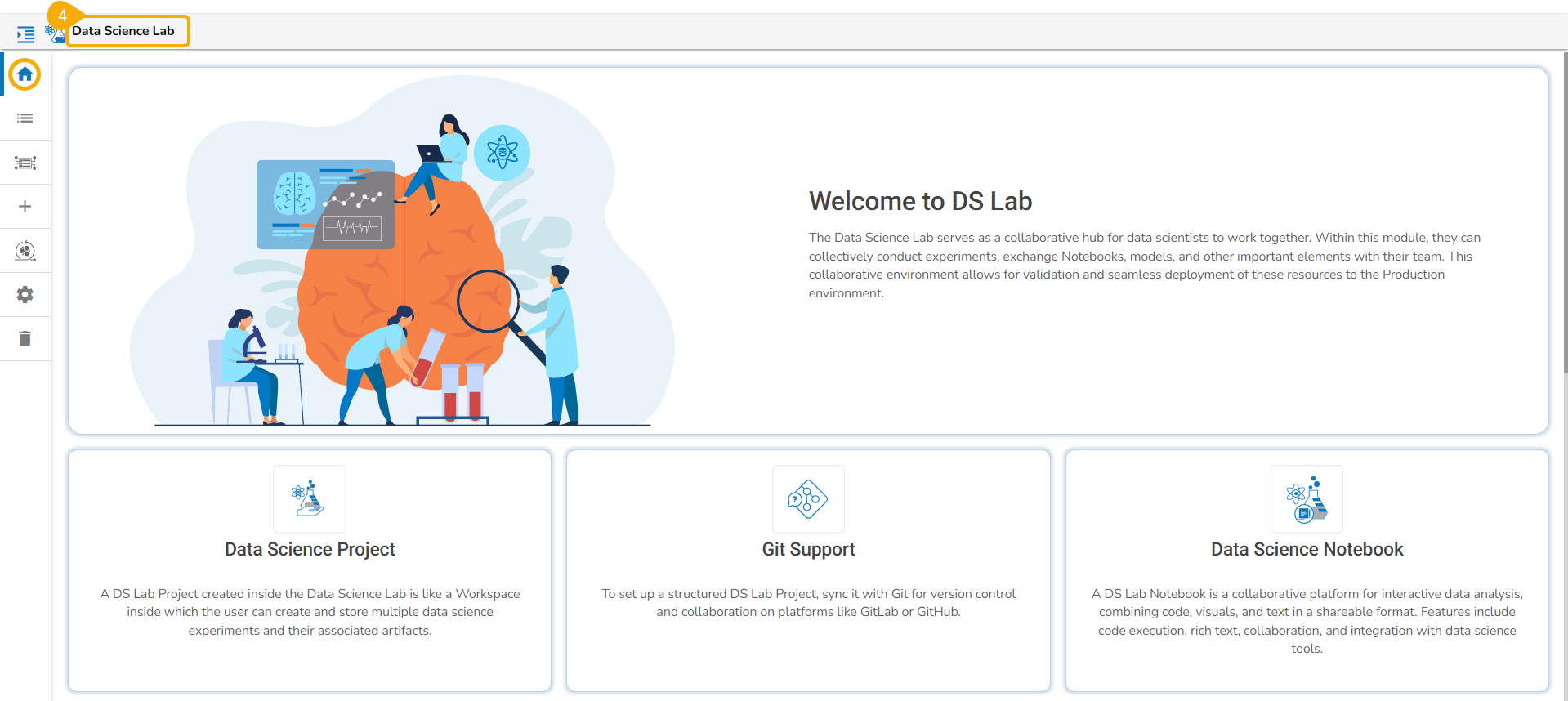Open the Git Support heading
The height and width of the screenshot is (701, 1568).
[808, 549]
